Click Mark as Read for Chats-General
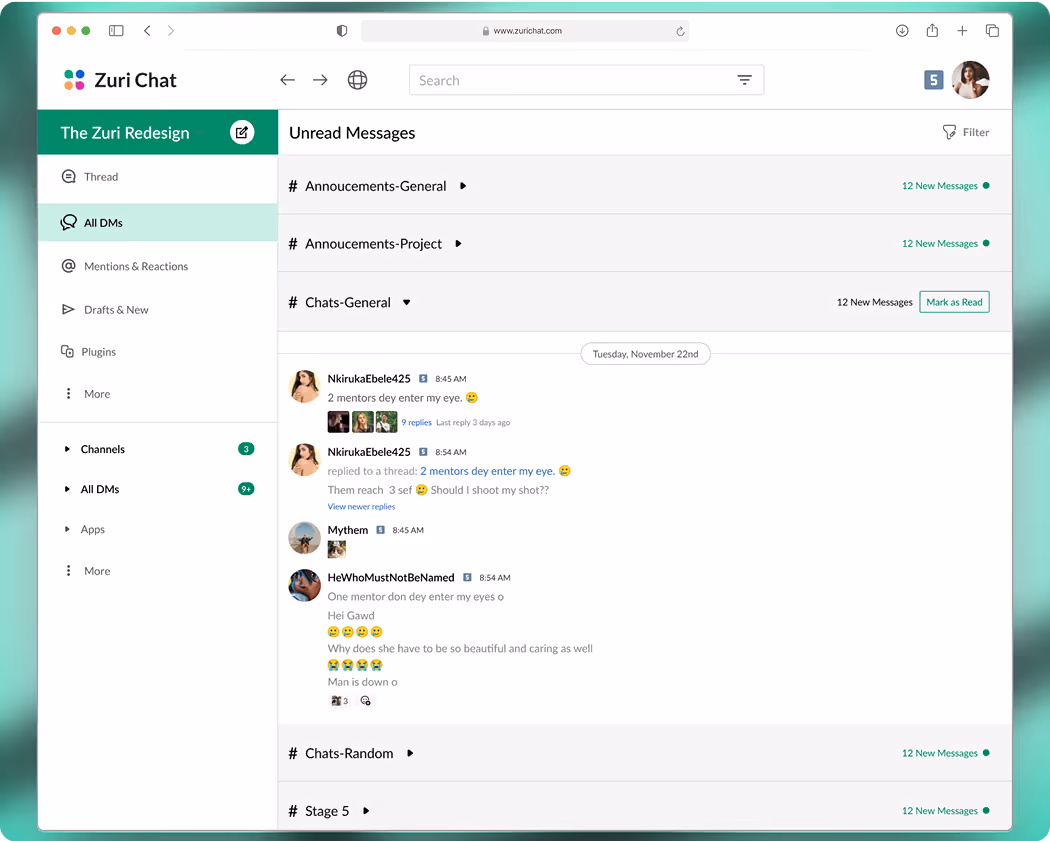The image size is (1050, 841). click(954, 302)
